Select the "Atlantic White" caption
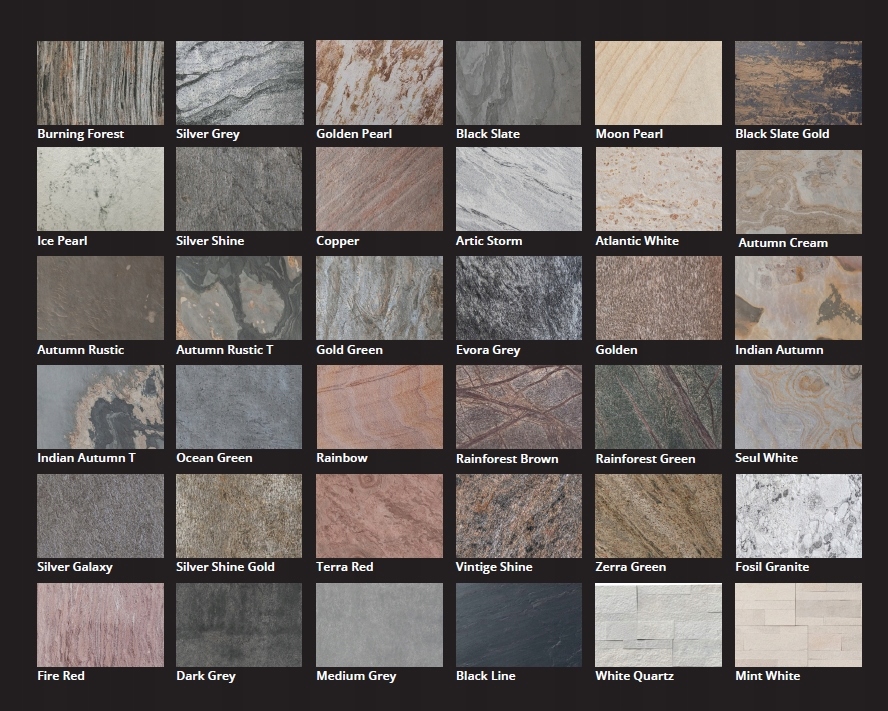This screenshot has height=711, width=888. pos(637,241)
